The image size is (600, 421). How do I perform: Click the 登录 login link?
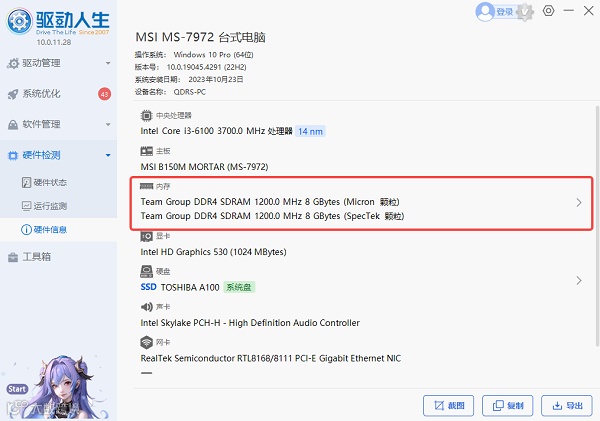pyautogui.click(x=504, y=12)
